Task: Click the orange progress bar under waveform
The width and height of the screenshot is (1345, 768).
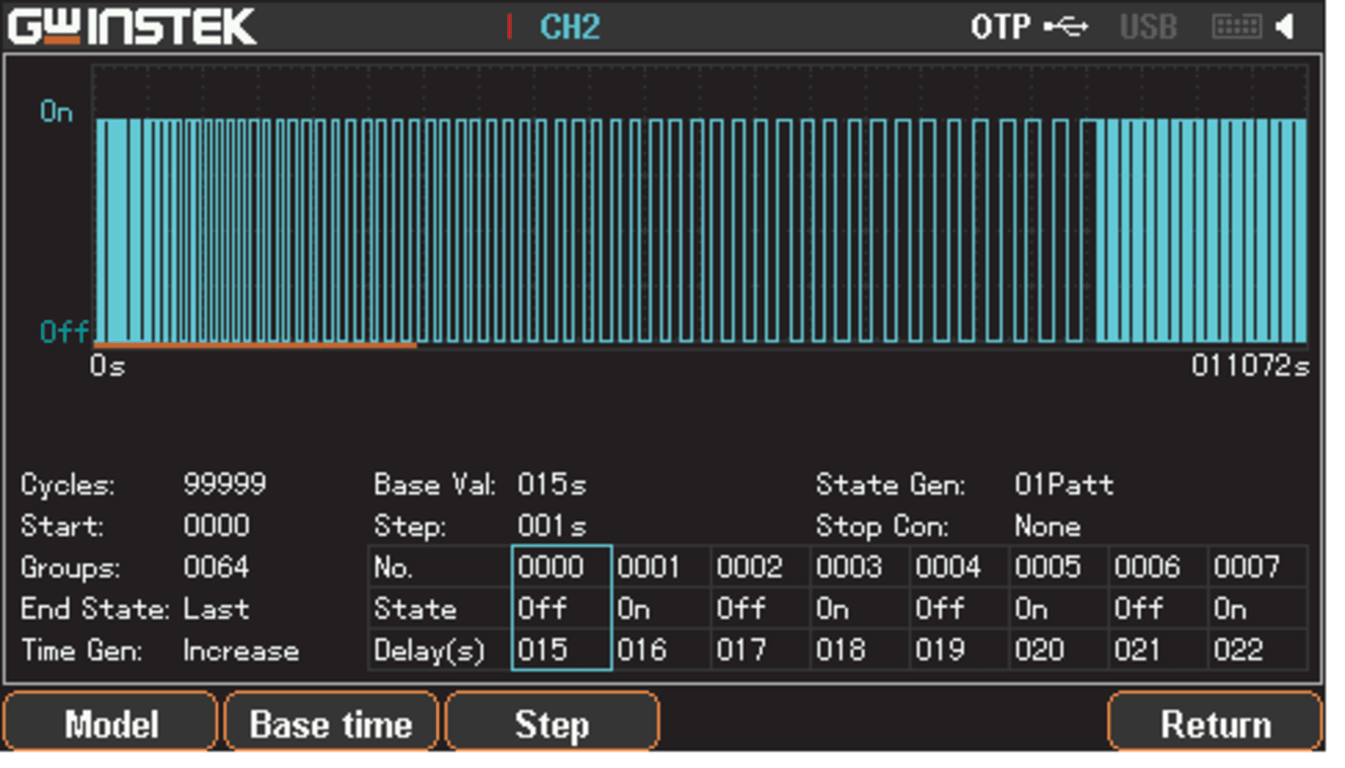Action: click(x=255, y=346)
